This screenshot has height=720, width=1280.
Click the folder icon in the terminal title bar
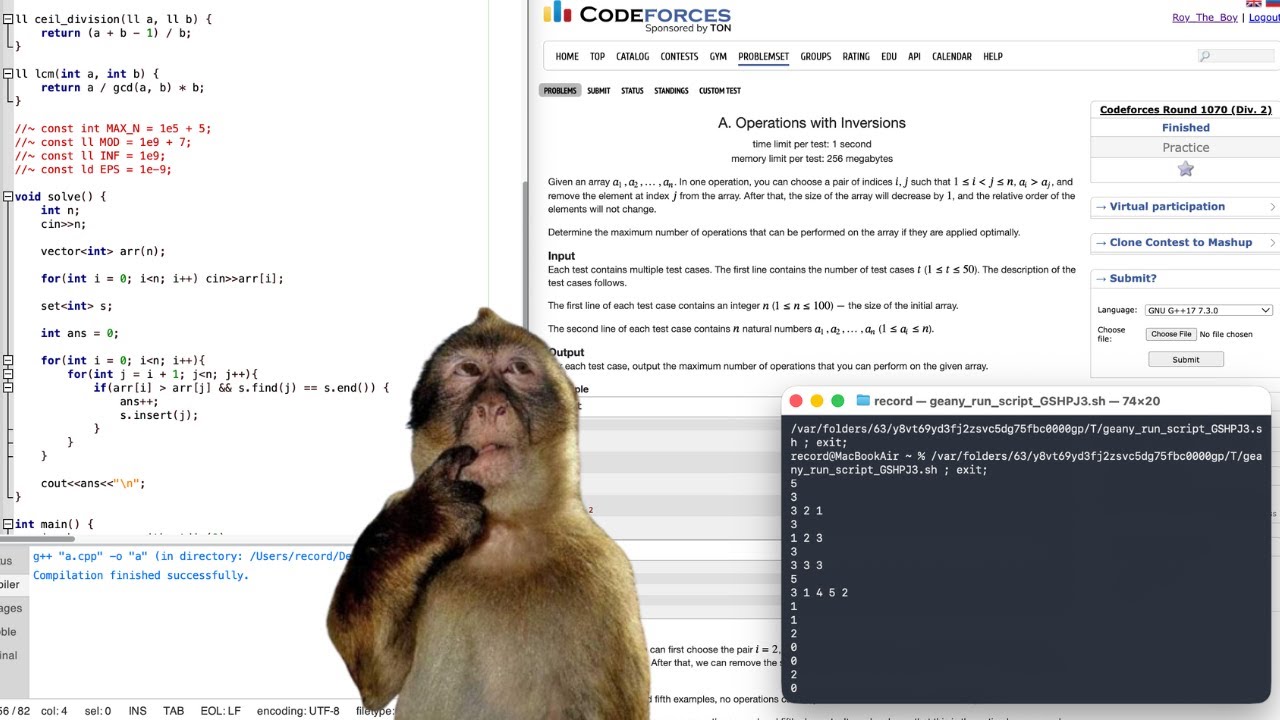(864, 401)
